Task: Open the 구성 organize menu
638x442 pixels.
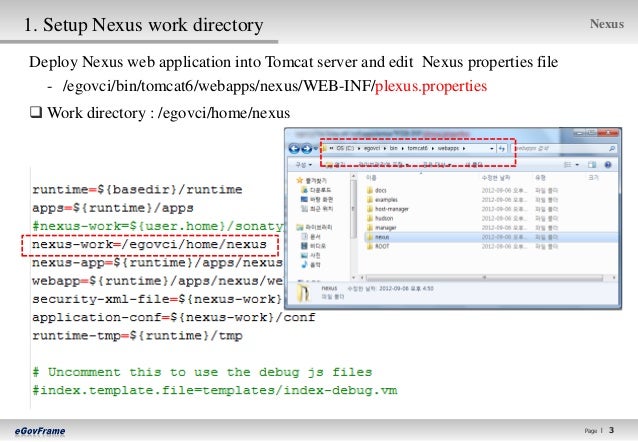Action: 304,164
